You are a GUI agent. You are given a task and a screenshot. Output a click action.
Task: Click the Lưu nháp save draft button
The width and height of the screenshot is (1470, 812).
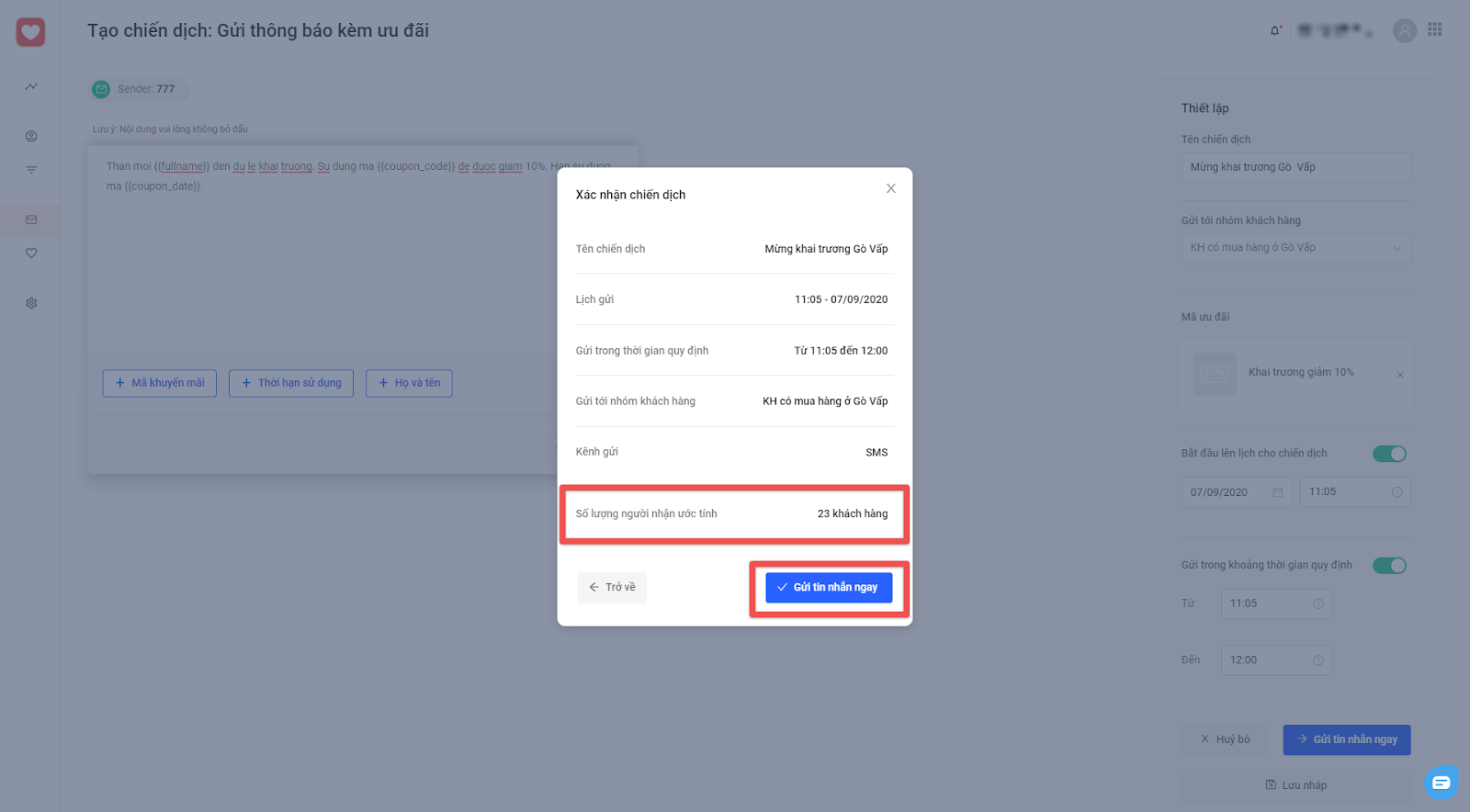tap(1295, 785)
